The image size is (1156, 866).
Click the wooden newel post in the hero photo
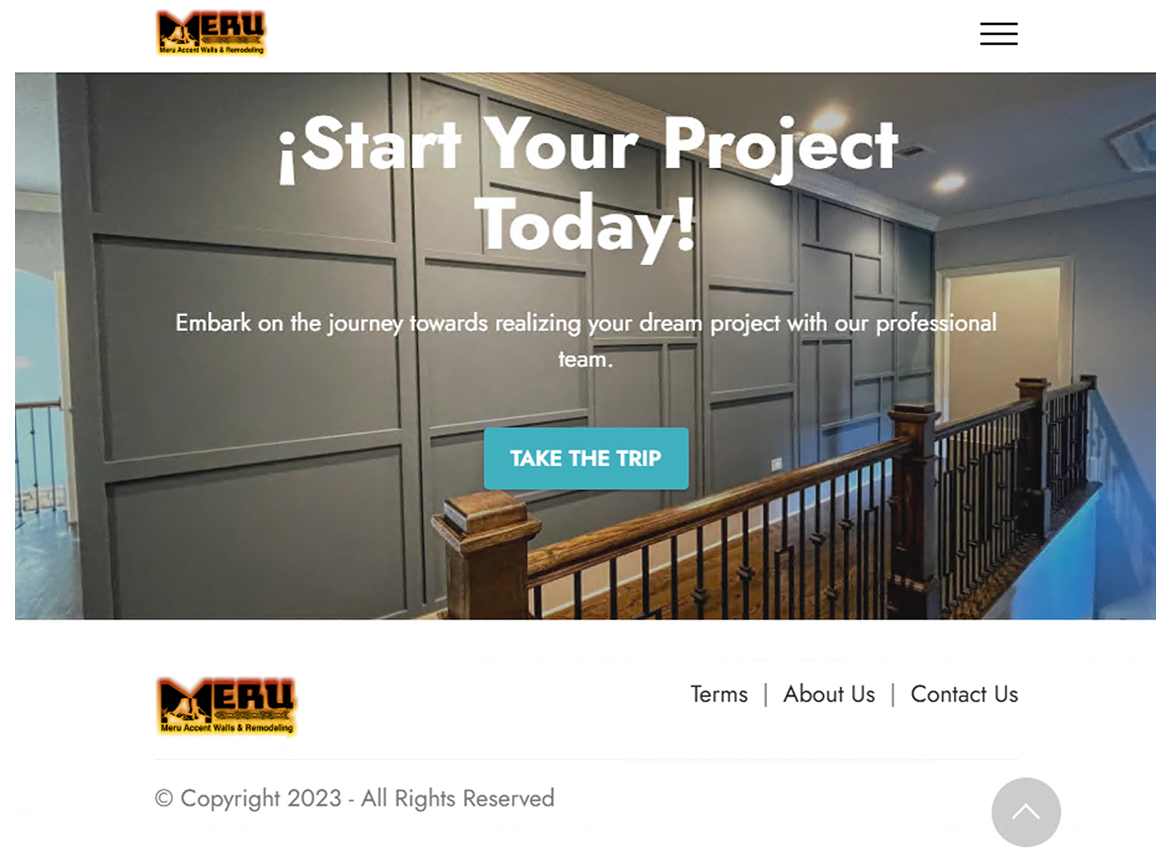pos(487,553)
